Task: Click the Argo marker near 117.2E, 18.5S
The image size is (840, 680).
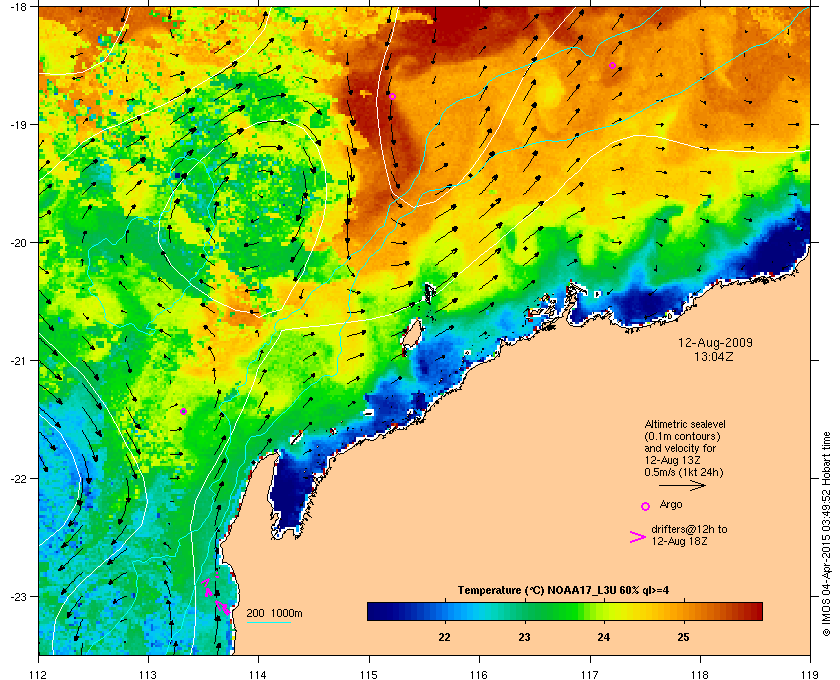Action: [612, 66]
